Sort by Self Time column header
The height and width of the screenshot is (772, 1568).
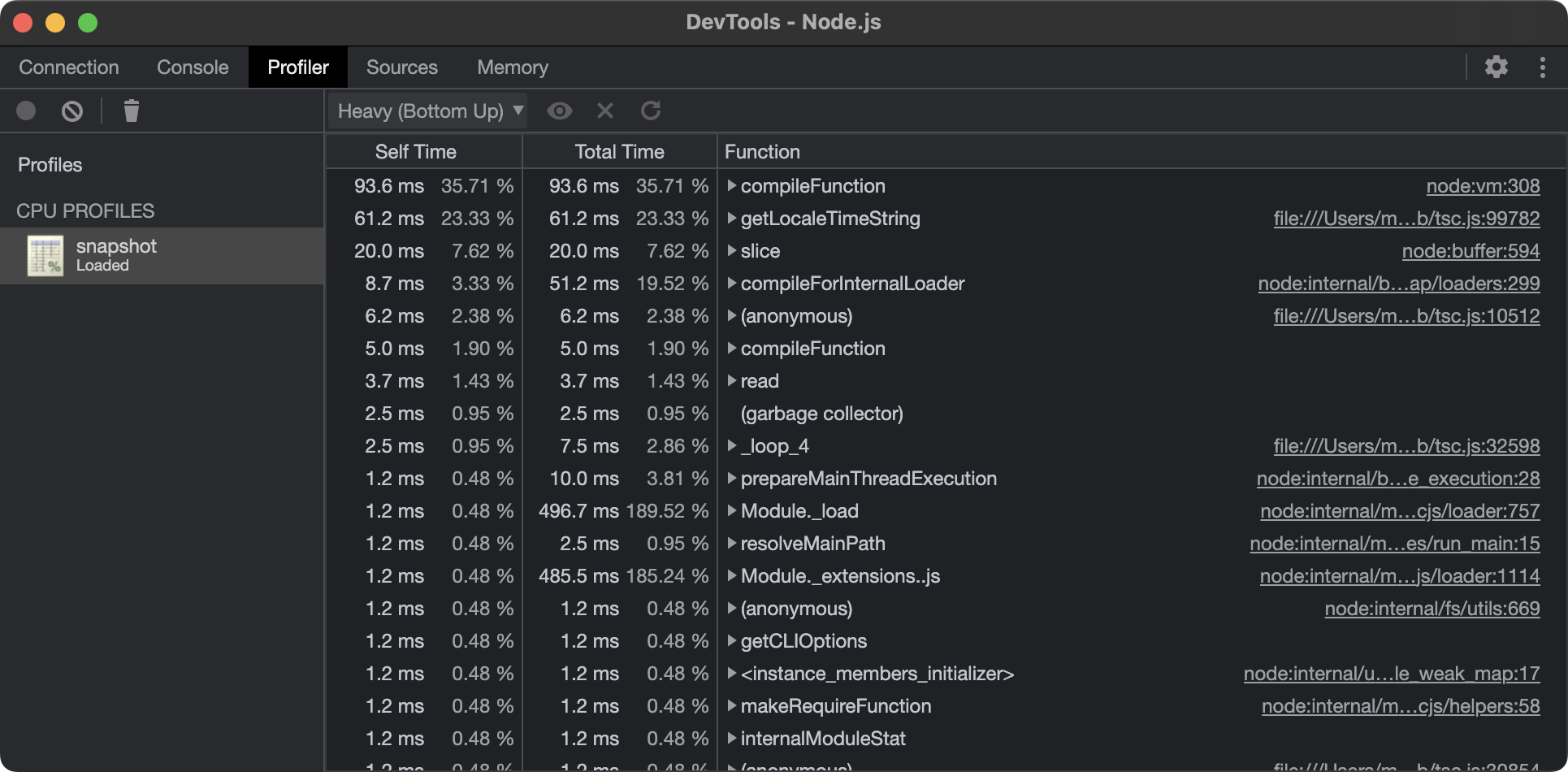[415, 152]
